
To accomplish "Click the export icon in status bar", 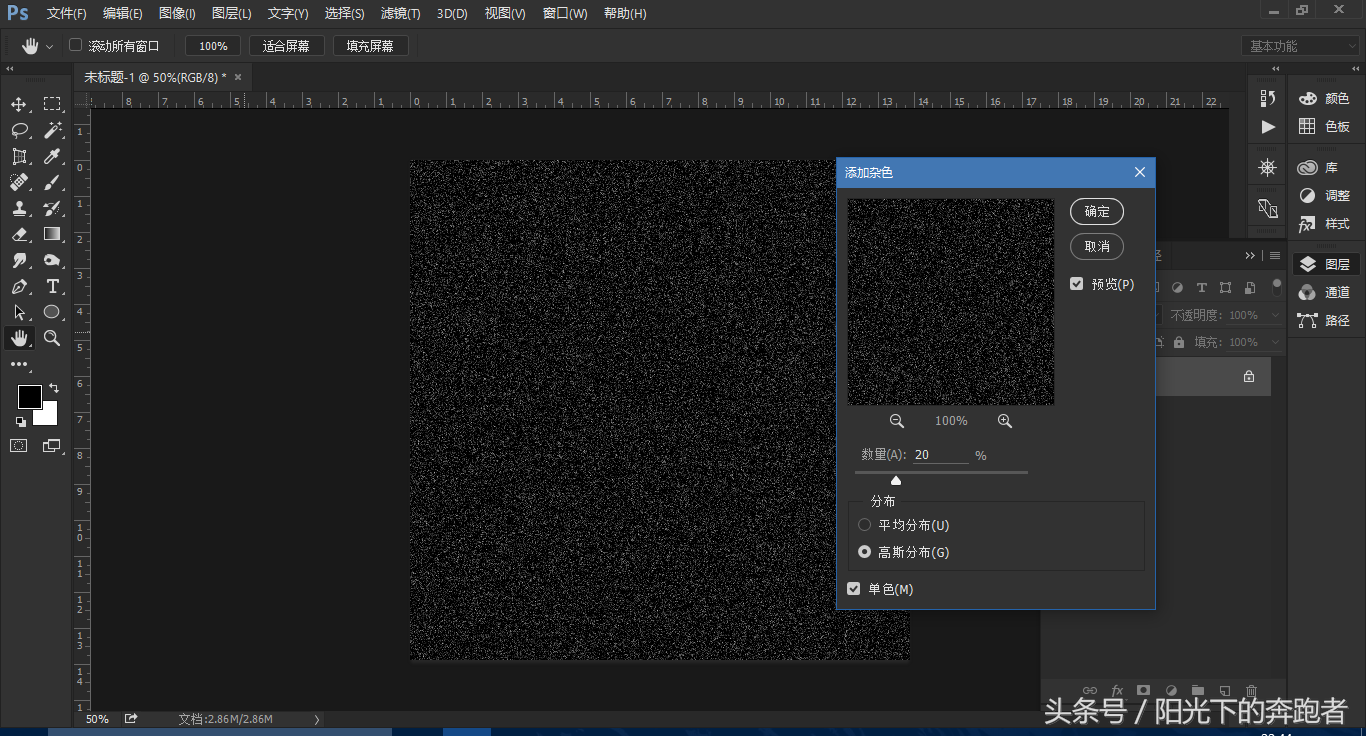I will 131,719.
